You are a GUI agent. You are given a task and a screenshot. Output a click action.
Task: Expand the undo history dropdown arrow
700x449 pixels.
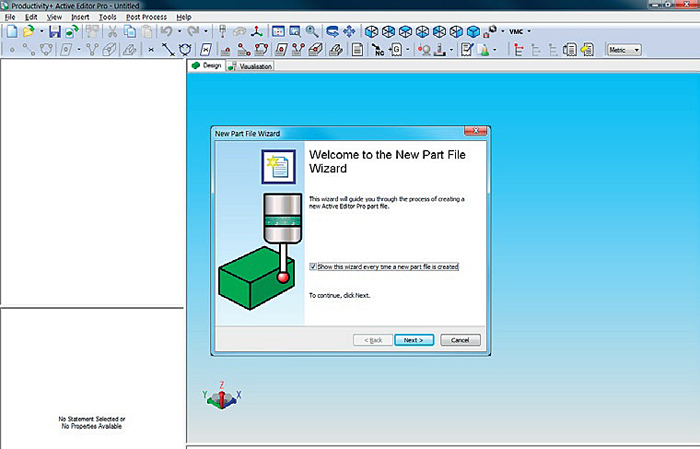pos(179,31)
